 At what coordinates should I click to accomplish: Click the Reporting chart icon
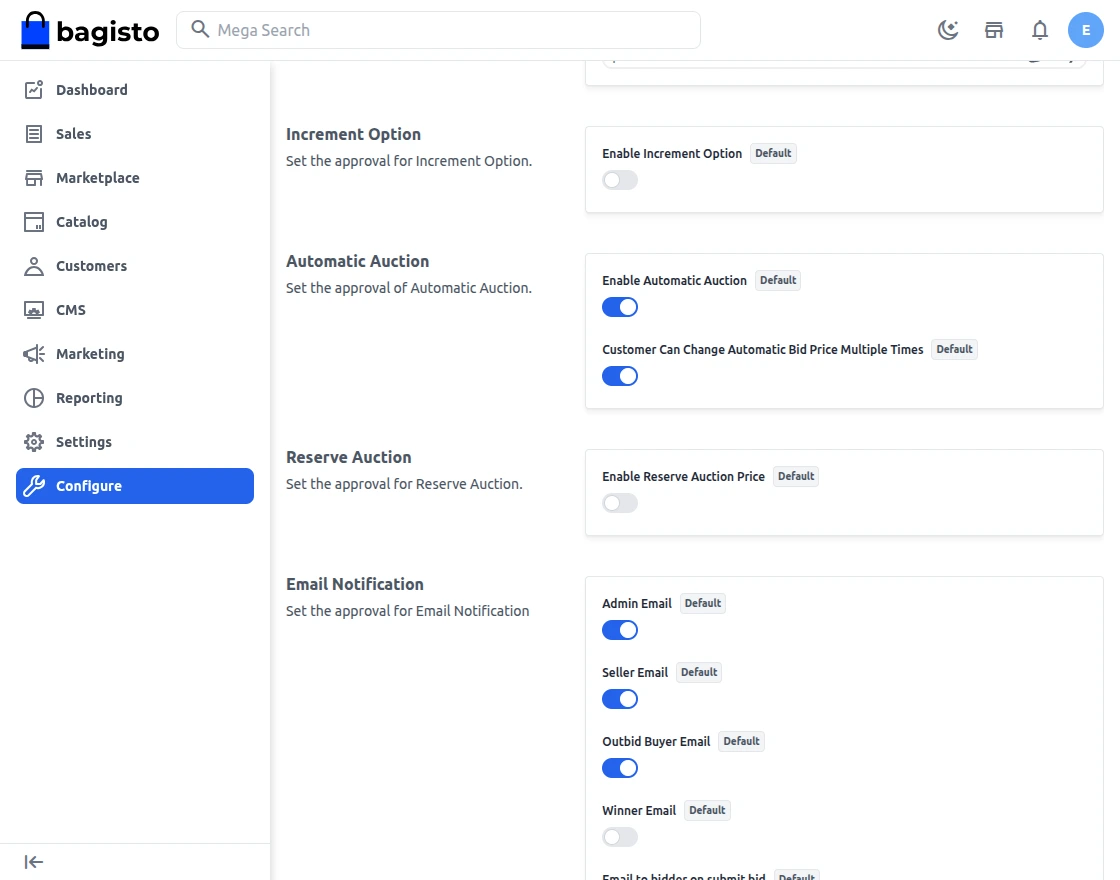[34, 398]
